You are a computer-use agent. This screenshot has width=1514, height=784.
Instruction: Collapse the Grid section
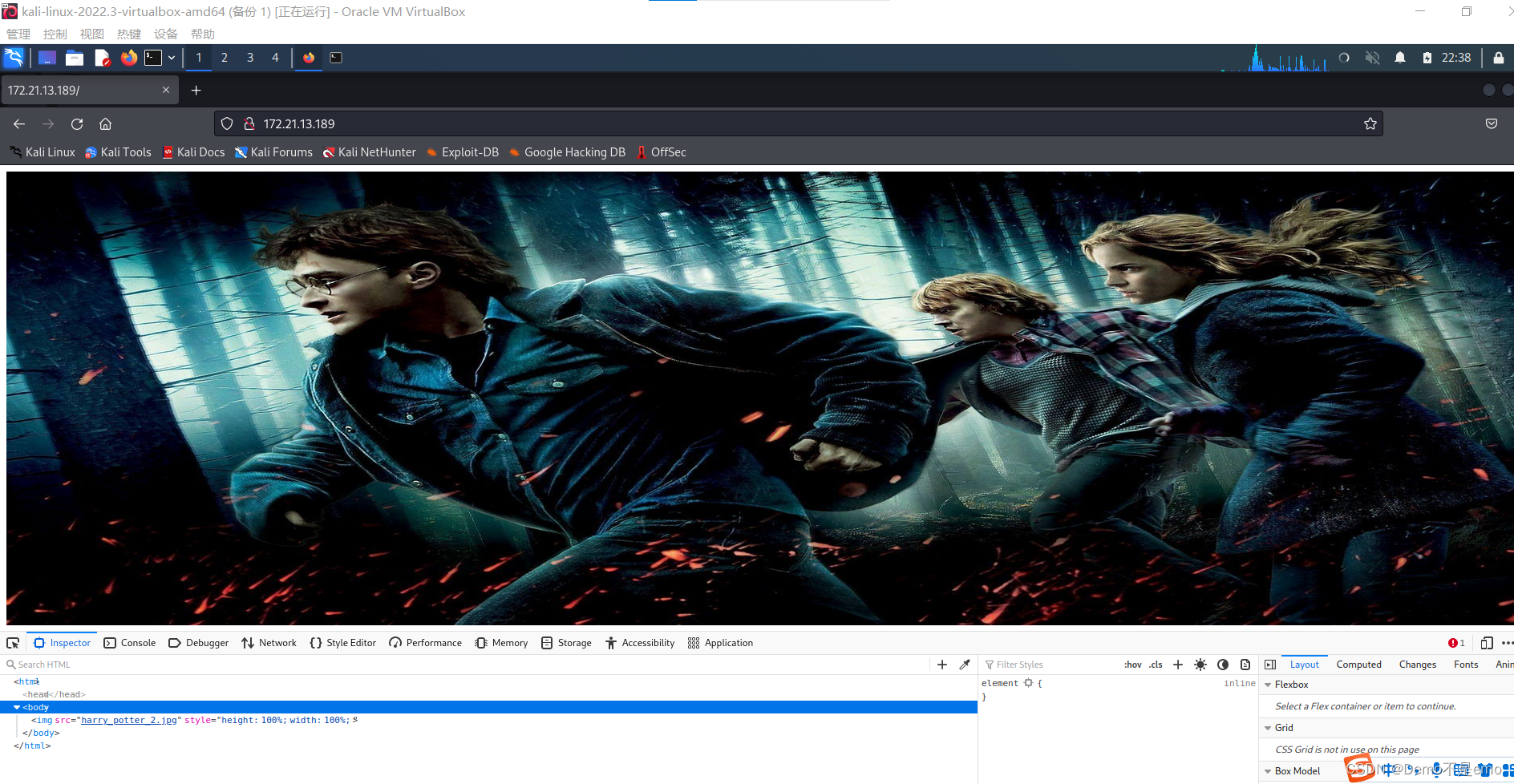pos(1269,728)
